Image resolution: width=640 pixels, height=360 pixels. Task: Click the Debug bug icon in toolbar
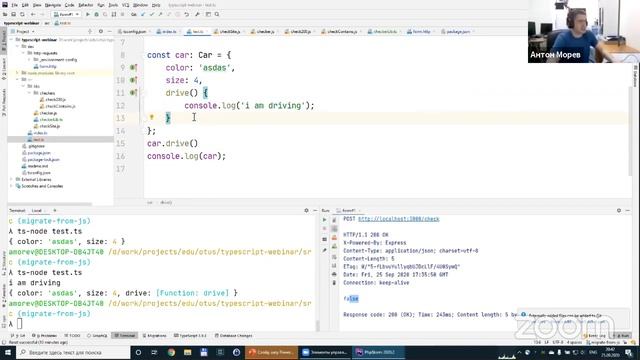[97, 14]
